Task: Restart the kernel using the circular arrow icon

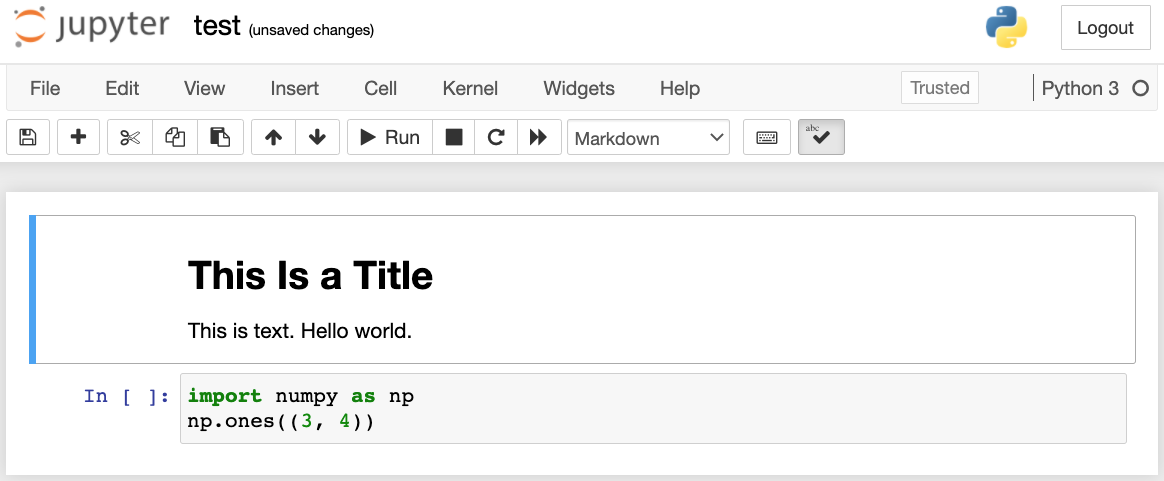Action: [x=496, y=138]
